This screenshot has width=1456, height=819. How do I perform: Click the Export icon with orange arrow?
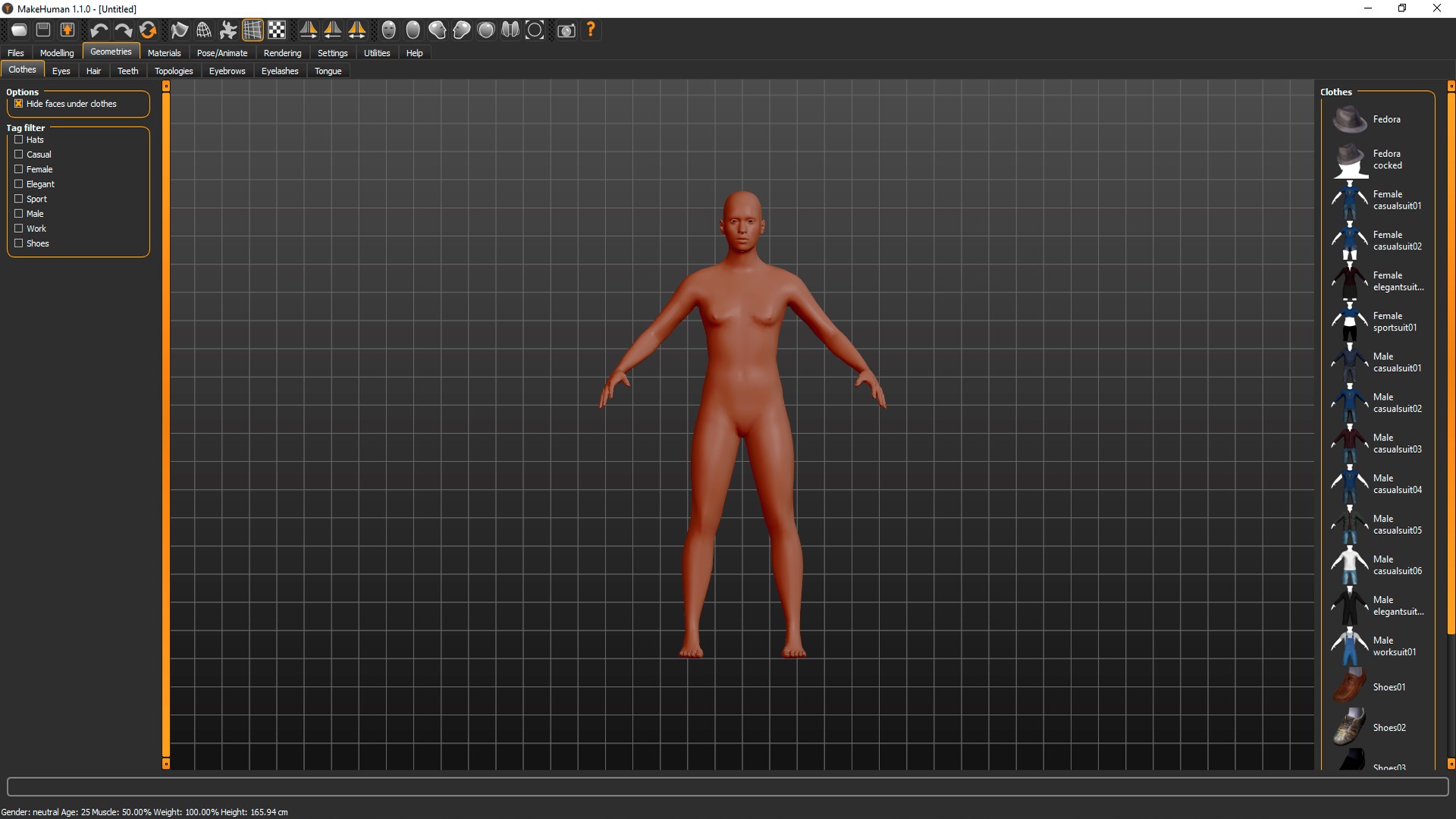(x=67, y=30)
